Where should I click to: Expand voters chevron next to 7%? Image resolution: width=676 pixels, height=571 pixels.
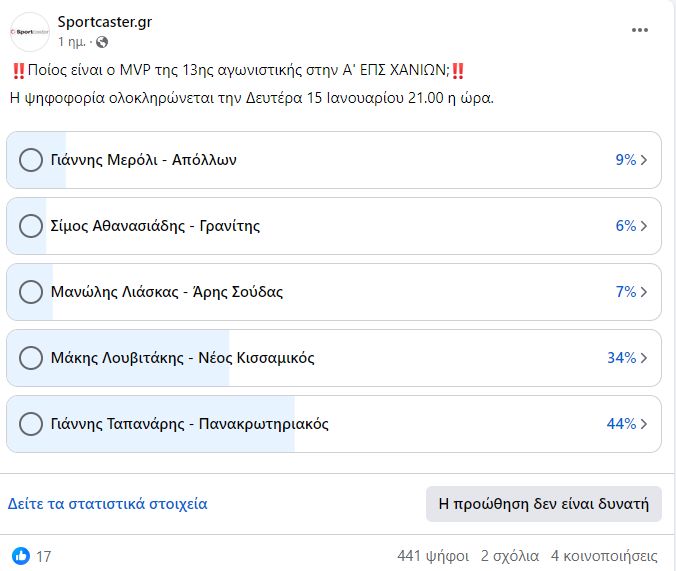click(644, 292)
